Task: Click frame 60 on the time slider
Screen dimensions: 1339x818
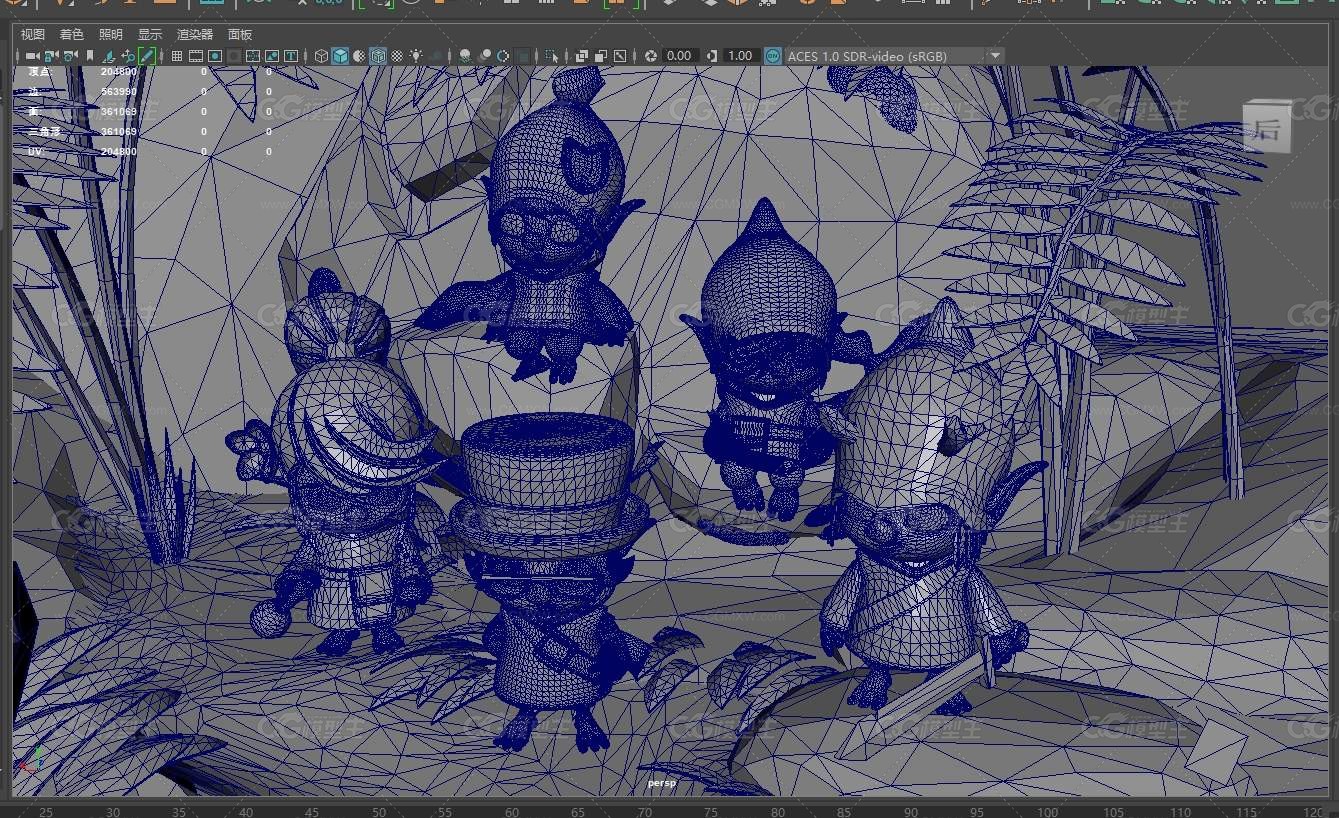Action: tap(512, 812)
